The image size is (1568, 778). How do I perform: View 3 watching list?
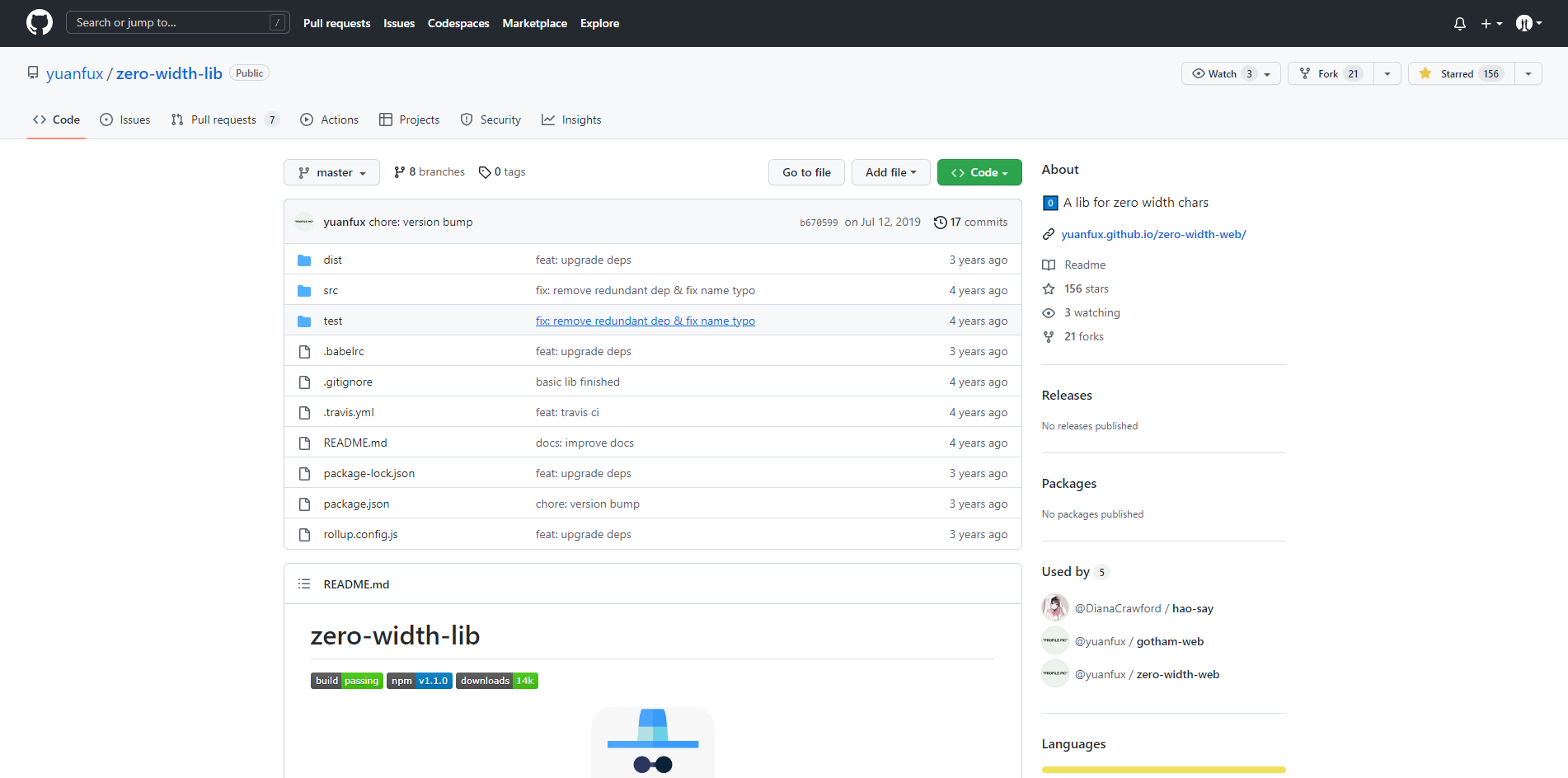click(x=1082, y=312)
